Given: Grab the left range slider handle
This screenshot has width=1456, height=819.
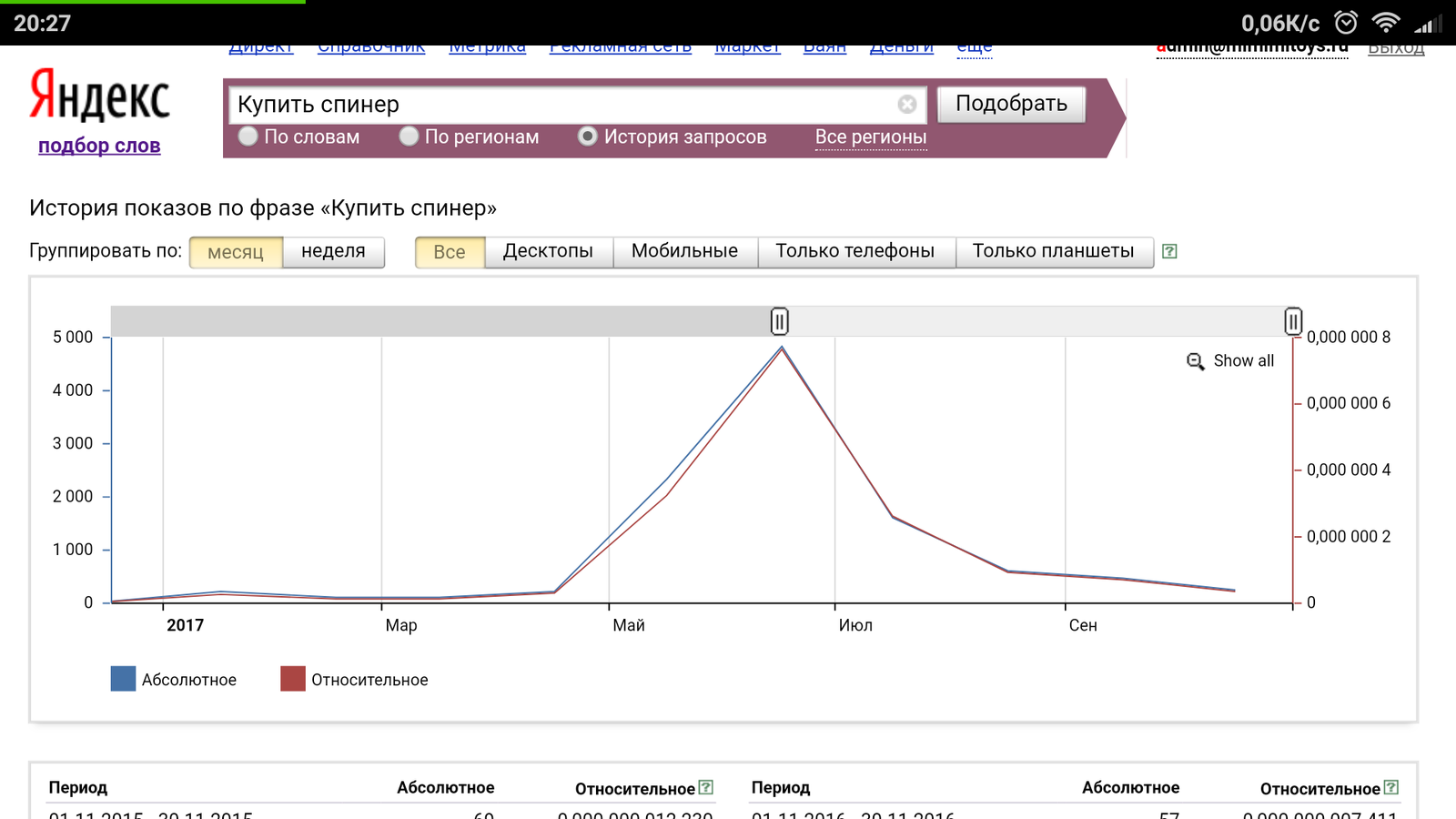Looking at the screenshot, I should pos(779,321).
